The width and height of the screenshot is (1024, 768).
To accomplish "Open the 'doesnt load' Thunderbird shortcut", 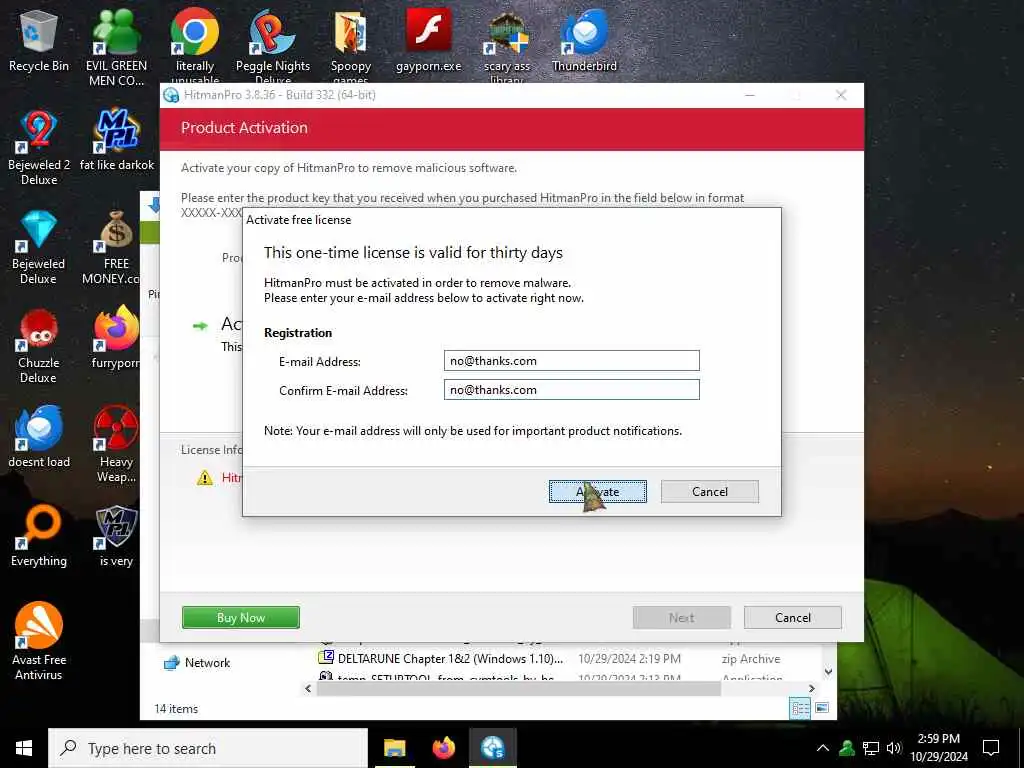I will pos(39,436).
